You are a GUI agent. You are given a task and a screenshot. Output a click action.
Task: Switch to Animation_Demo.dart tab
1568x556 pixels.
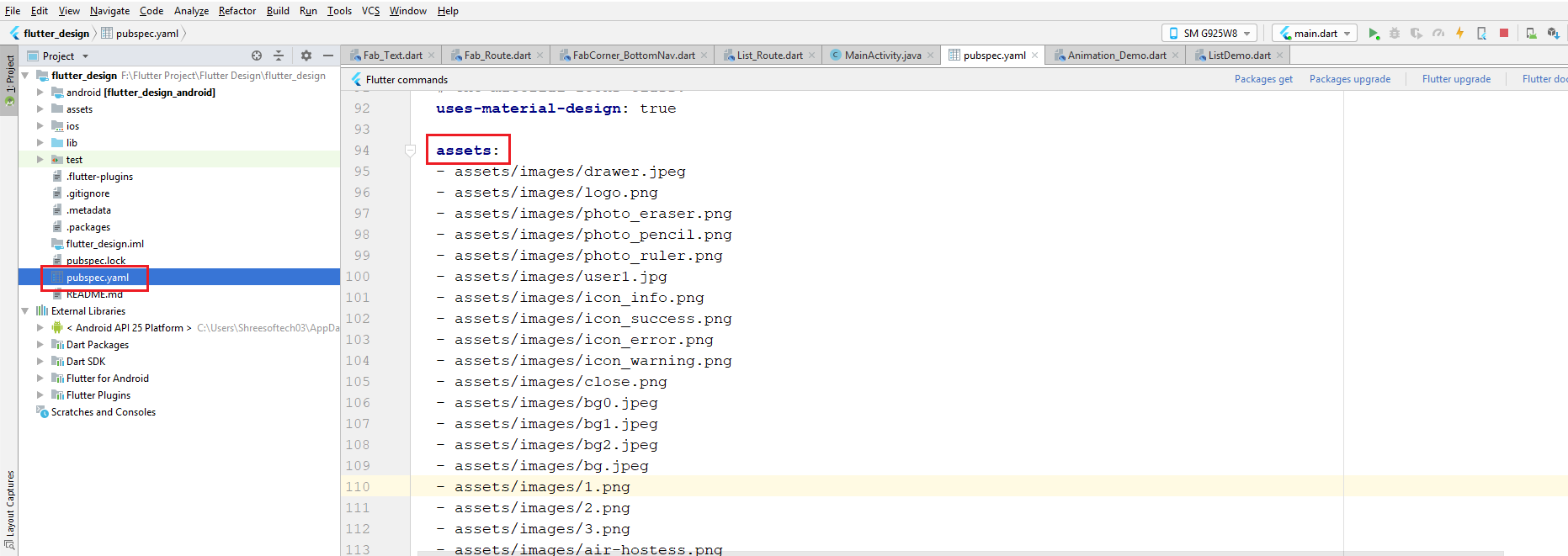pos(1117,56)
